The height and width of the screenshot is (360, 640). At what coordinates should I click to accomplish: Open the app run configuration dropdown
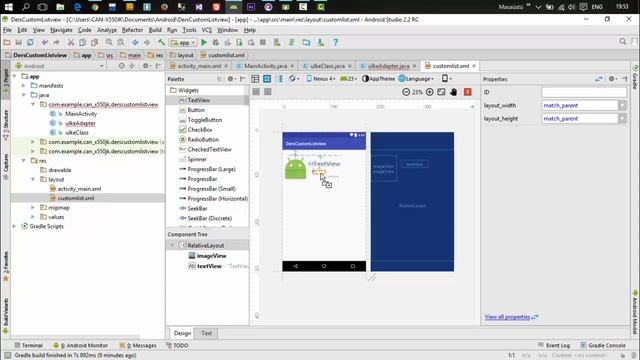point(183,42)
